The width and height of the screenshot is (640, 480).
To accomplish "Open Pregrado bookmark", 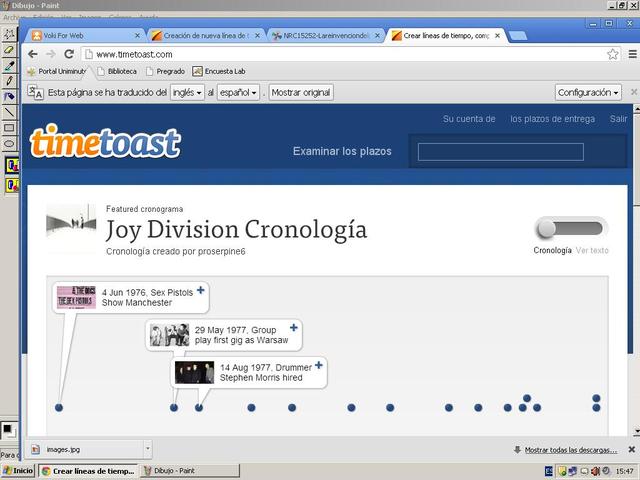I will tap(166, 71).
